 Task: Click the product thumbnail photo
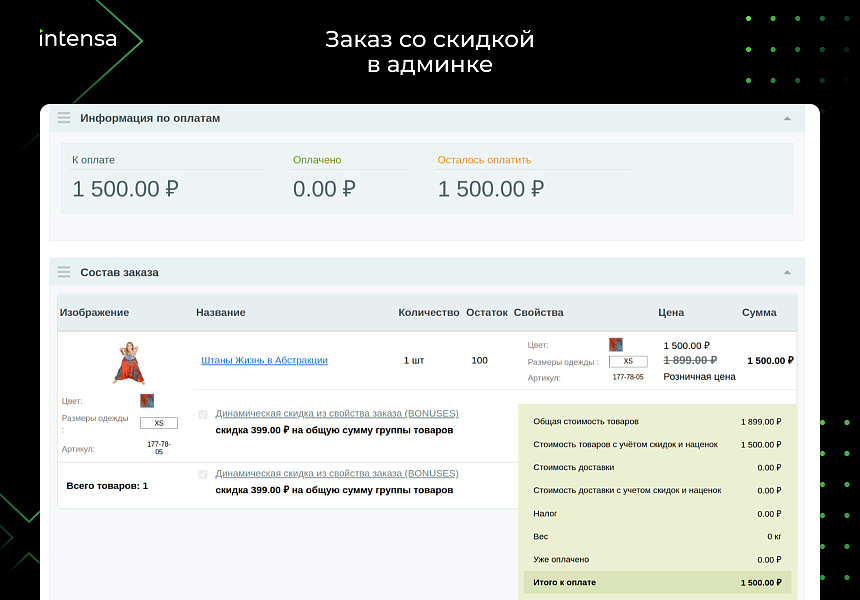(x=128, y=362)
